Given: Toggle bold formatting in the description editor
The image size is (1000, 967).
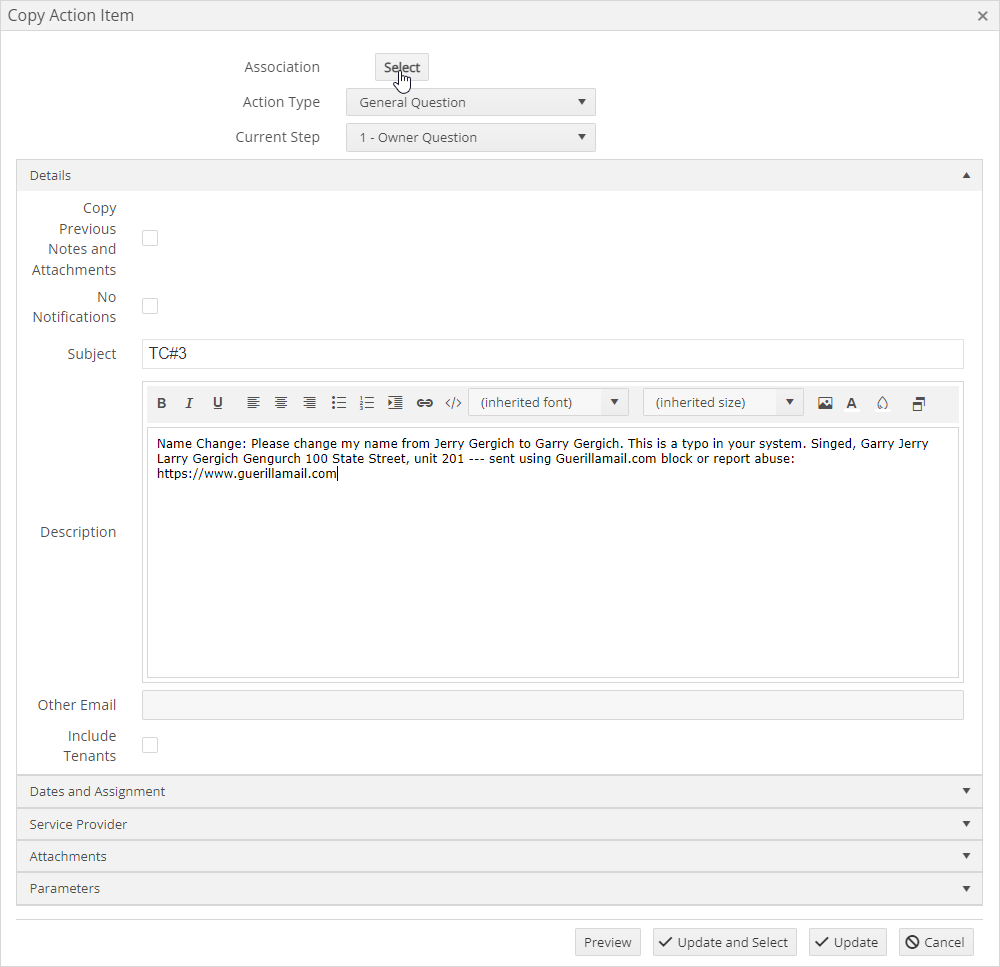Looking at the screenshot, I should pos(161,402).
